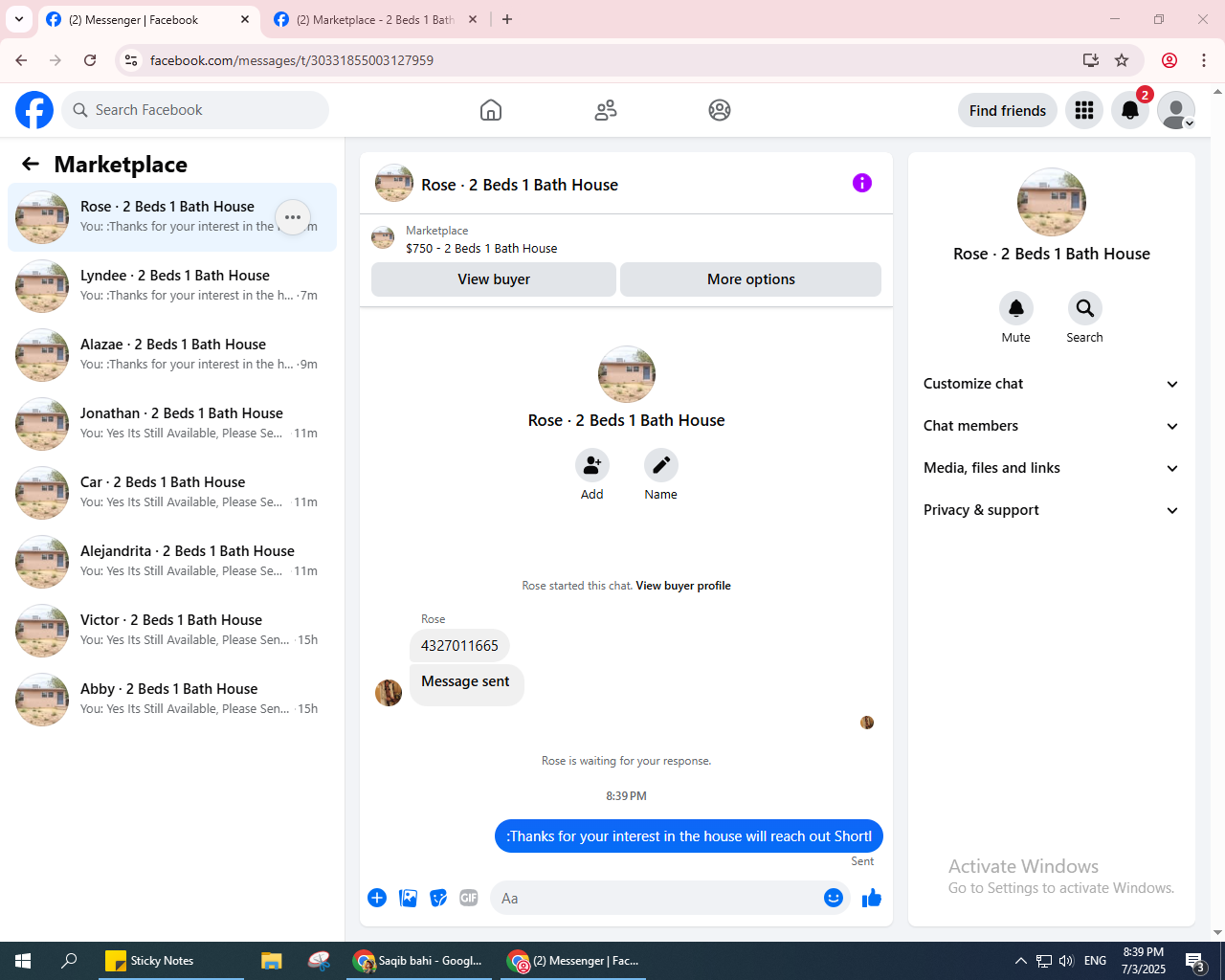This screenshot has height=980, width=1225.
Task: Switch to the Marketplace 2 Beds browser tab
Action: point(375,20)
